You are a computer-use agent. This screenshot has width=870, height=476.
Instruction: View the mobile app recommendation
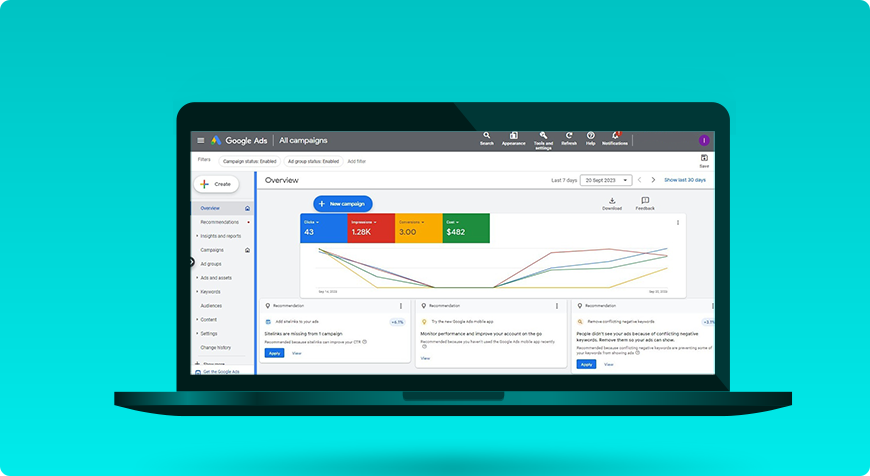click(425, 358)
